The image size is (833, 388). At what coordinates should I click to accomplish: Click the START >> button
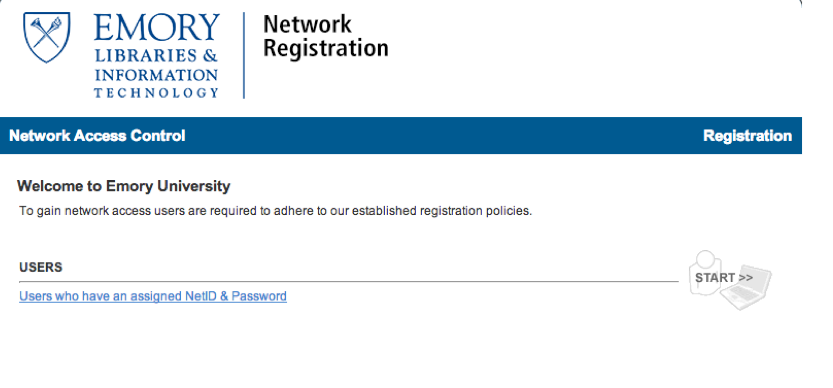[724, 278]
